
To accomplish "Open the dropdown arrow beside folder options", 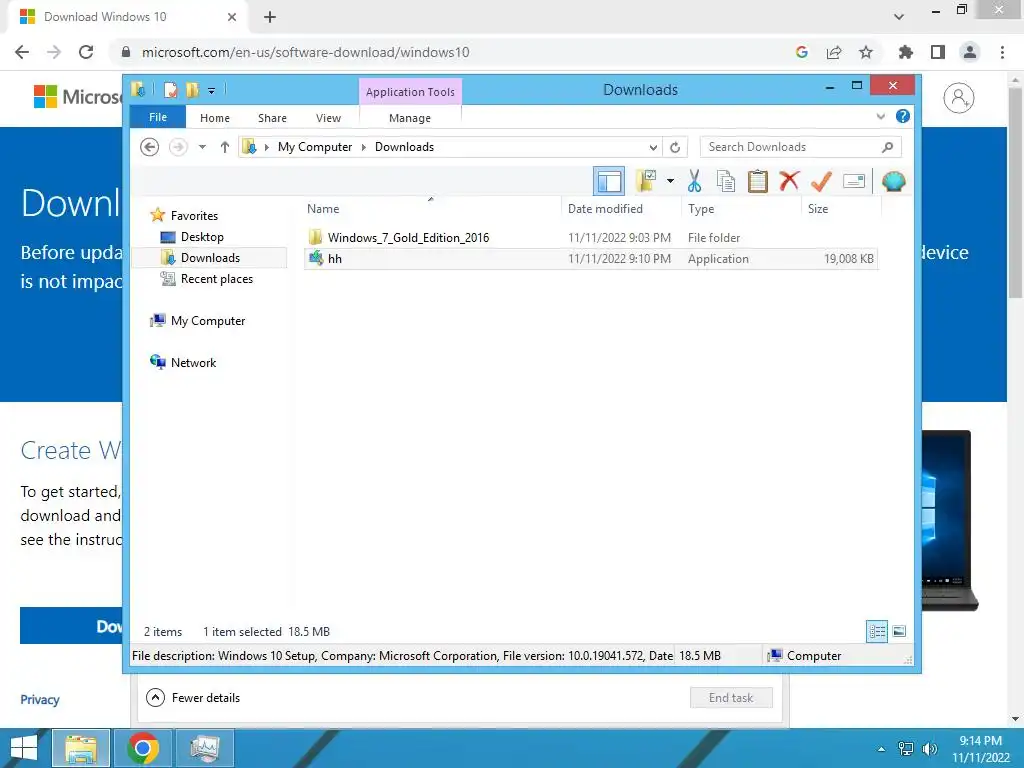I will [670, 181].
